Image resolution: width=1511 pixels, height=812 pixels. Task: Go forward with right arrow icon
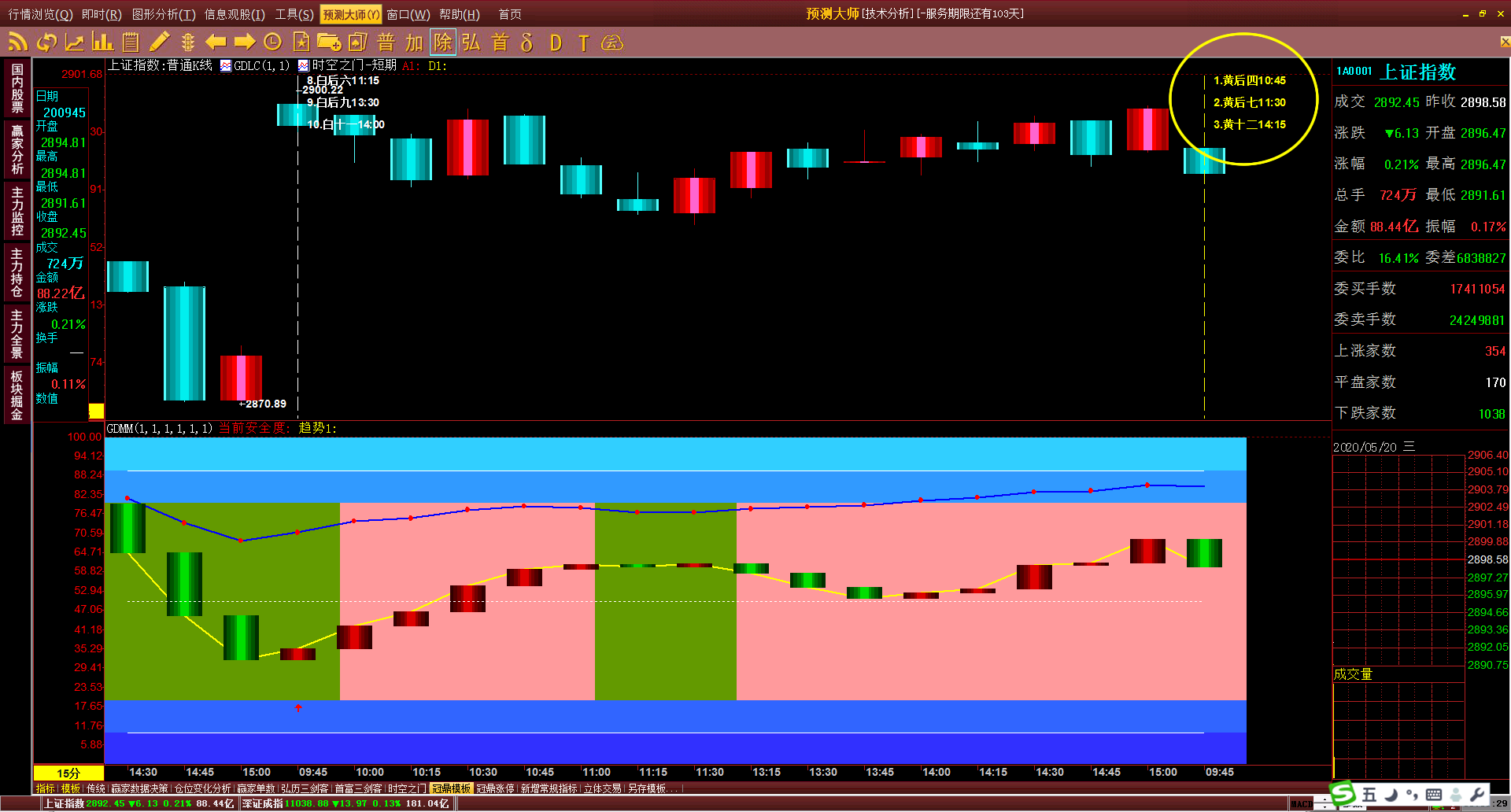coord(244,42)
